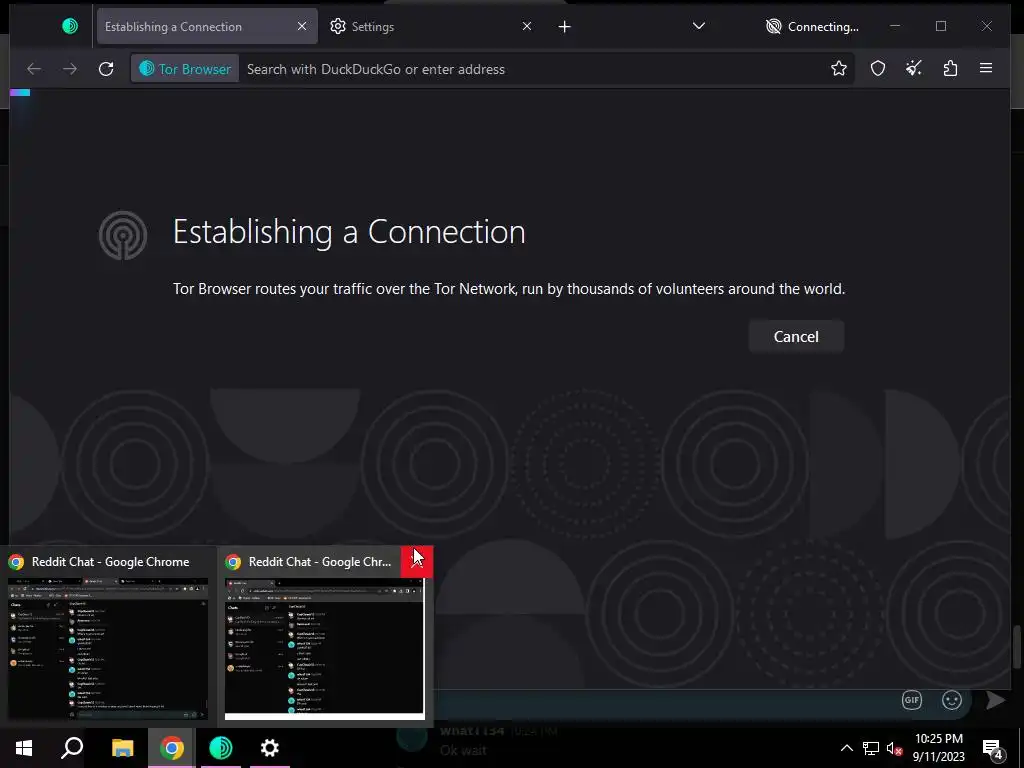The height and width of the screenshot is (768, 1024).
Task: Click the New Identity broom icon
Action: [914, 68]
